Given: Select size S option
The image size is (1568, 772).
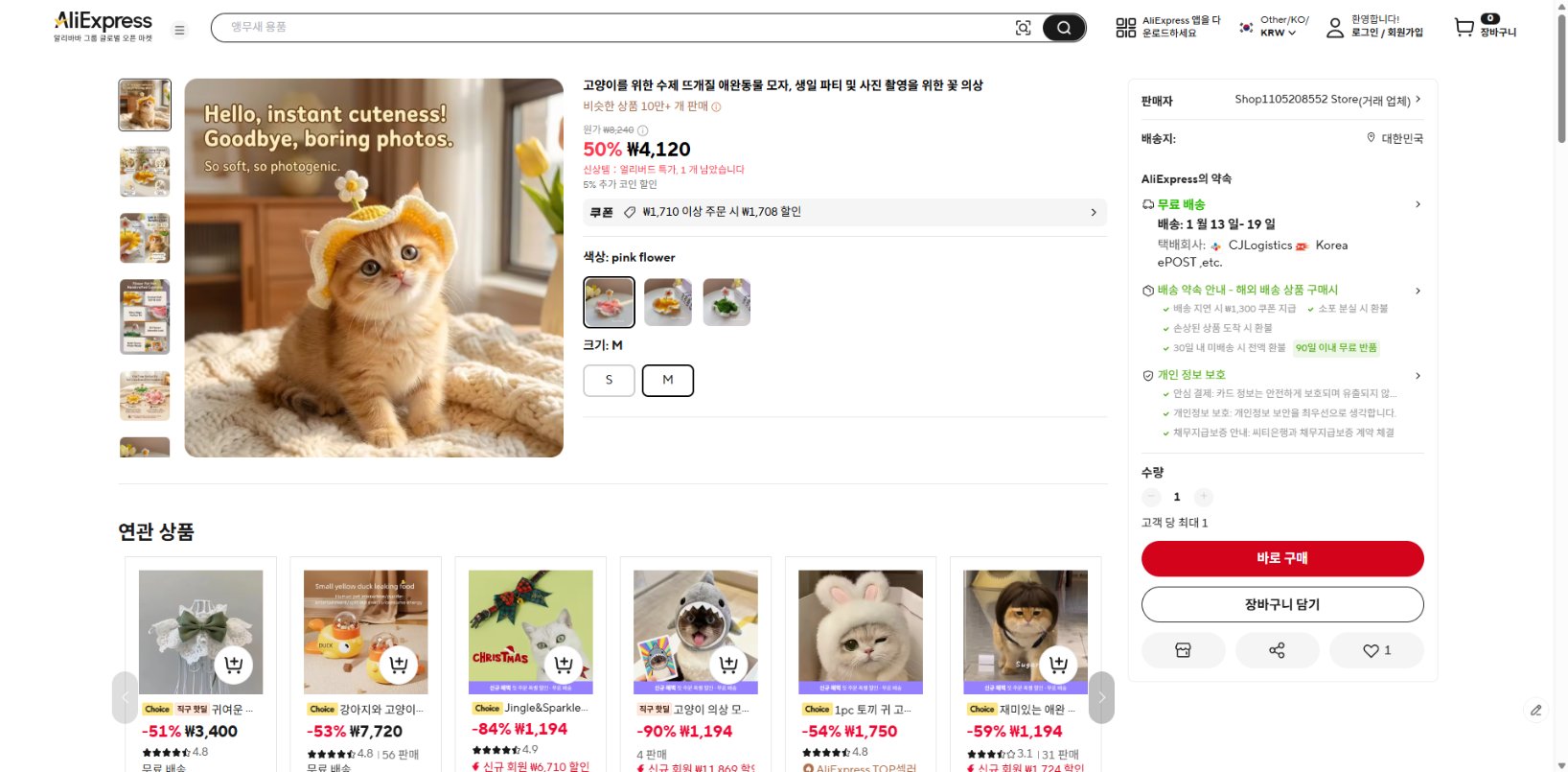Looking at the screenshot, I should click(609, 380).
